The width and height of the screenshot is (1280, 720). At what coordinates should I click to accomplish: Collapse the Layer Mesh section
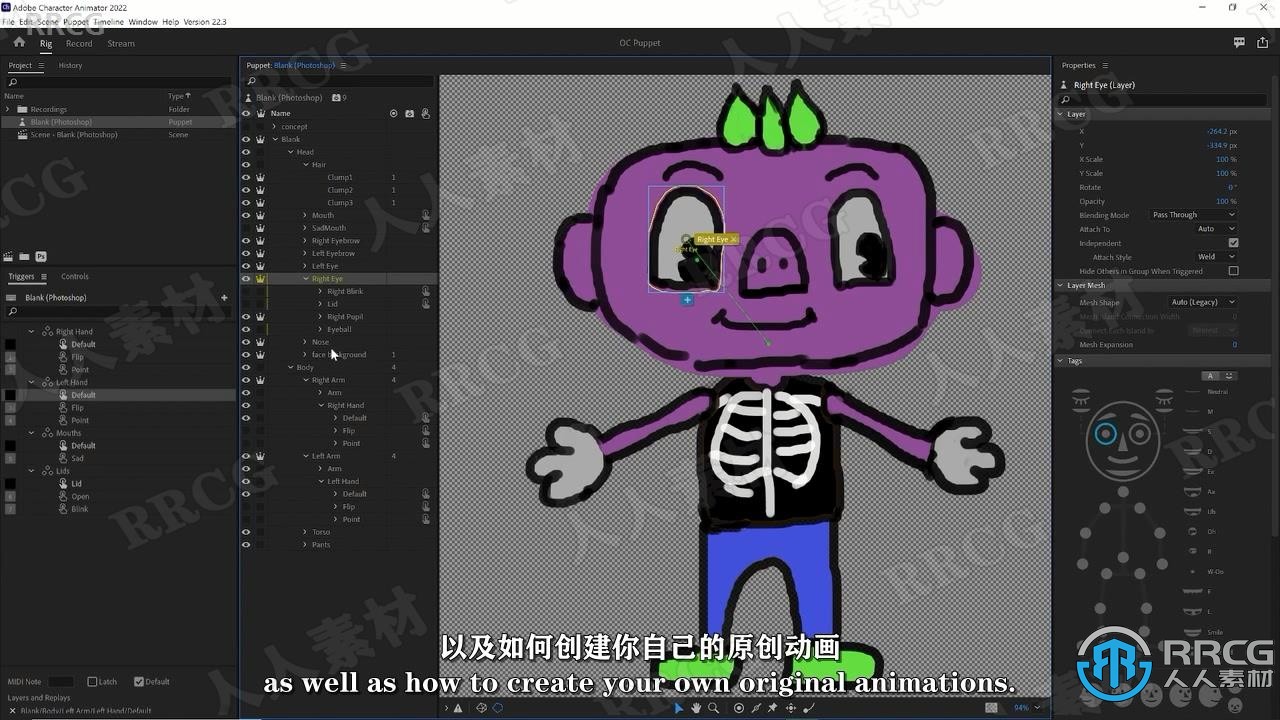(1061, 286)
